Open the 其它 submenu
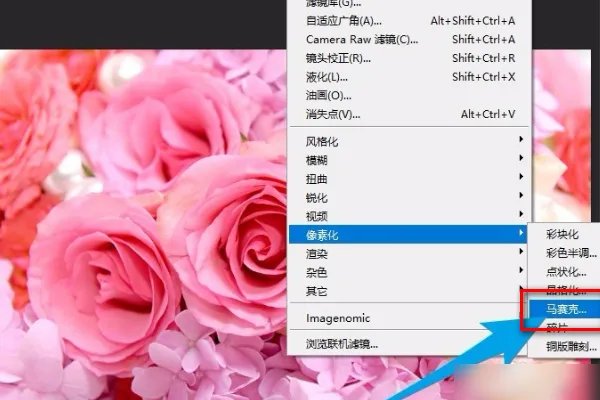This screenshot has width=600, height=400. pos(409,291)
